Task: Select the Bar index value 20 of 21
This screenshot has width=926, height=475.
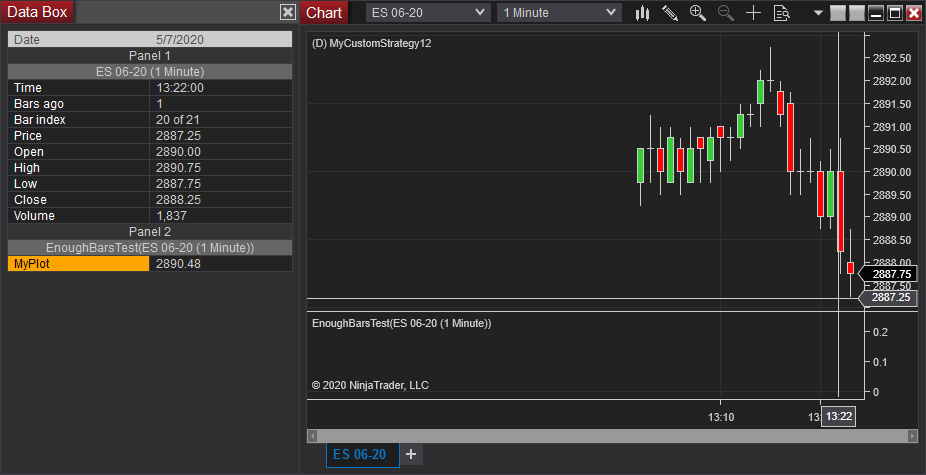Action: point(178,119)
